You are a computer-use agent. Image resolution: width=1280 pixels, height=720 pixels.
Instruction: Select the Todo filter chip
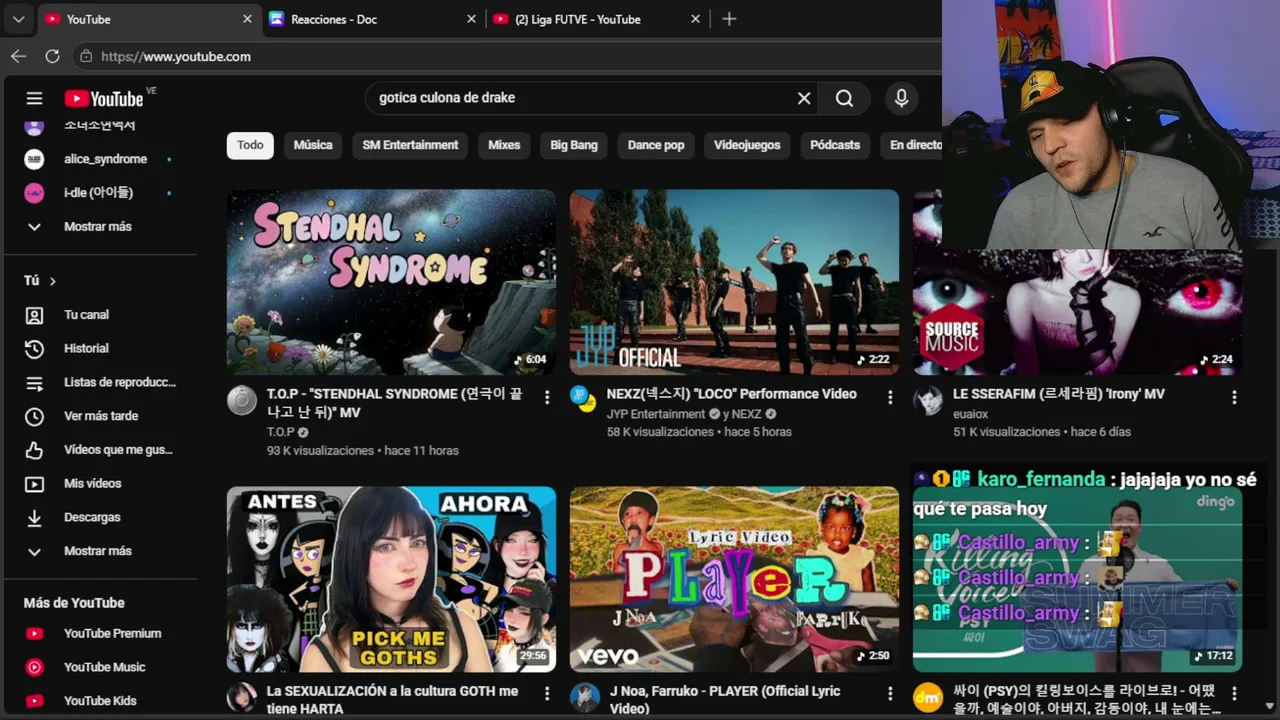(x=250, y=145)
